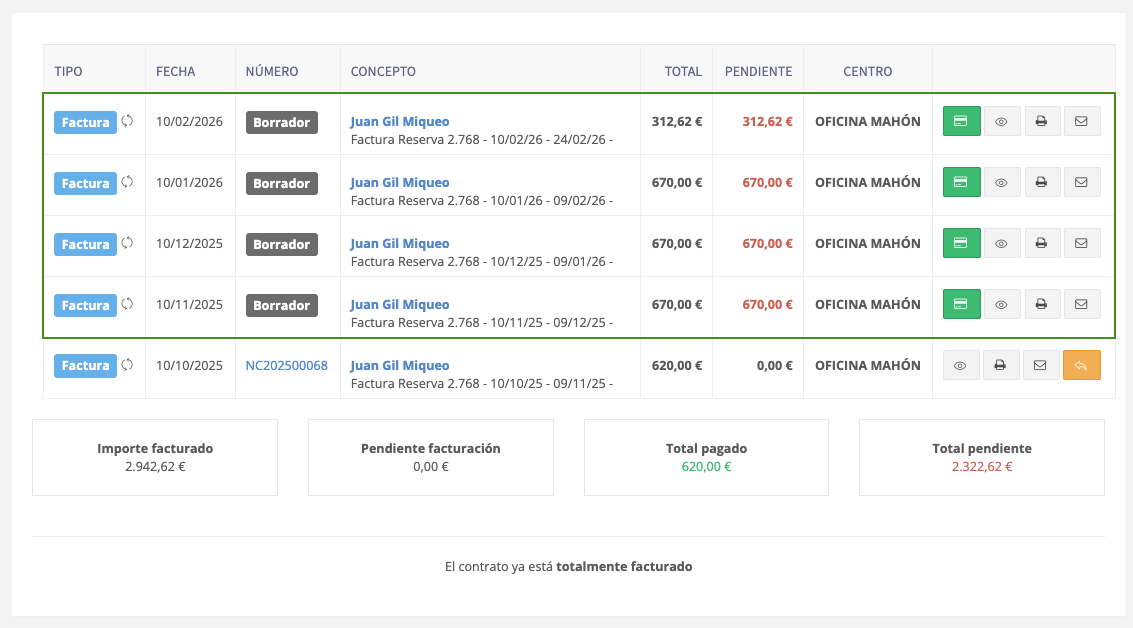1133x628 pixels.
Task: Click the Total pagado value 620,00 €
Action: 706,467
